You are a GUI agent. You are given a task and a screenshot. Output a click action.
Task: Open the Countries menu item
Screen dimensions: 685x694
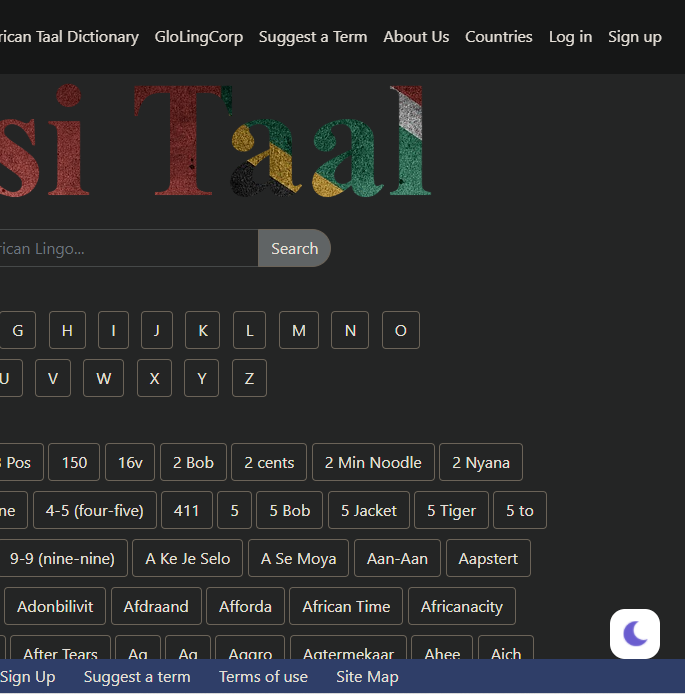click(x=499, y=37)
